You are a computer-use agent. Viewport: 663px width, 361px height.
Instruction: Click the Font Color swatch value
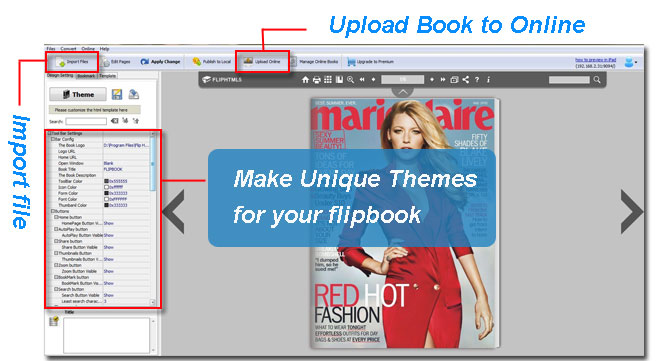[116, 199]
